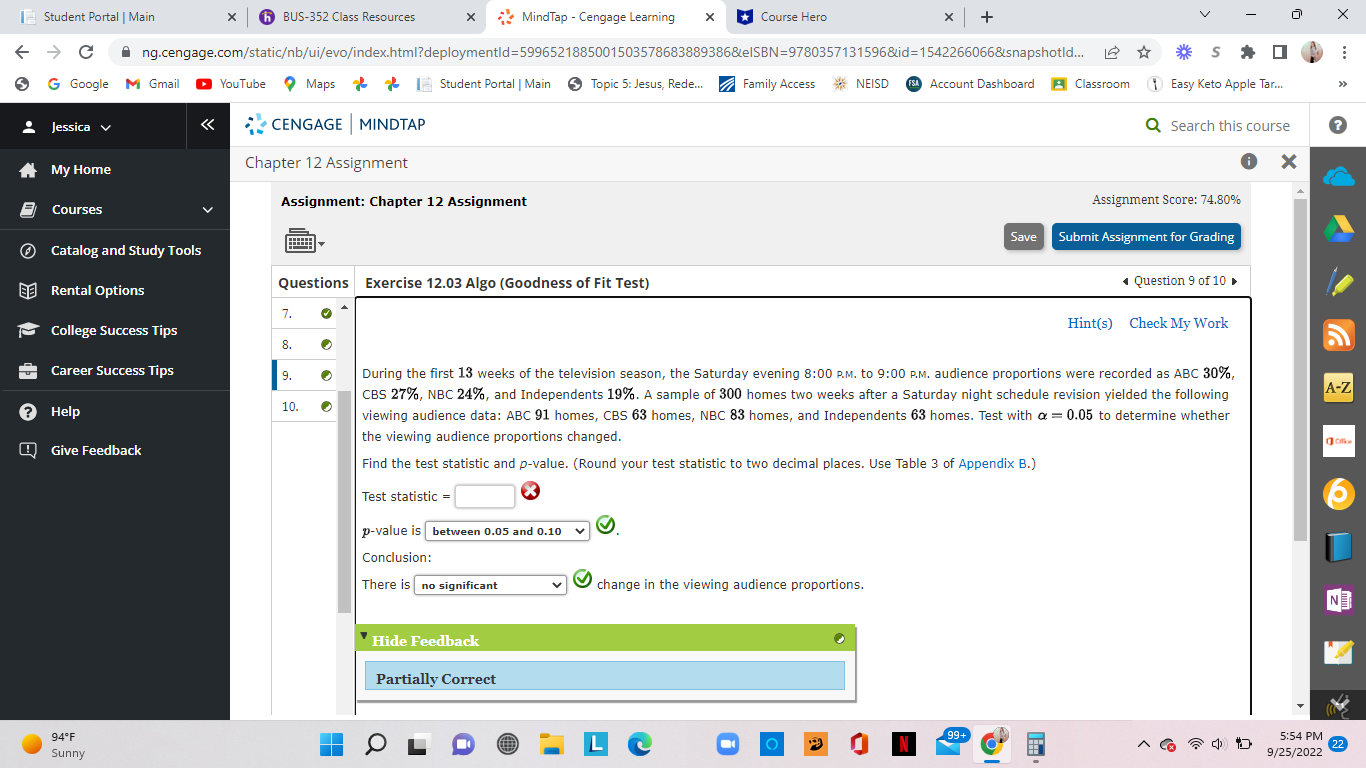Click the Test statistic input field
Screen dimensions: 1366x768
click(x=485, y=496)
